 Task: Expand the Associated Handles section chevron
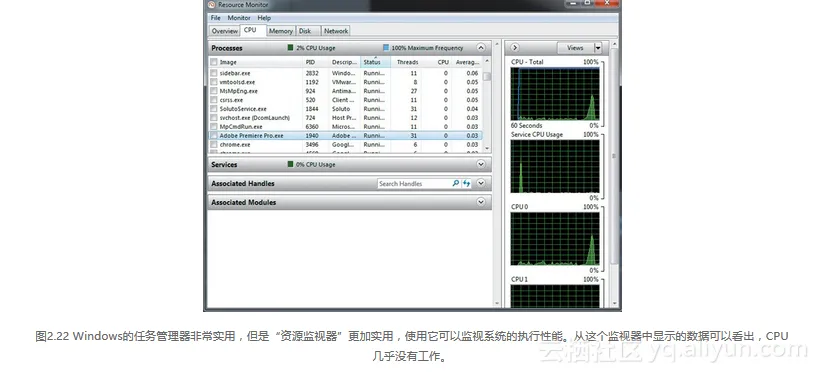[481, 183]
